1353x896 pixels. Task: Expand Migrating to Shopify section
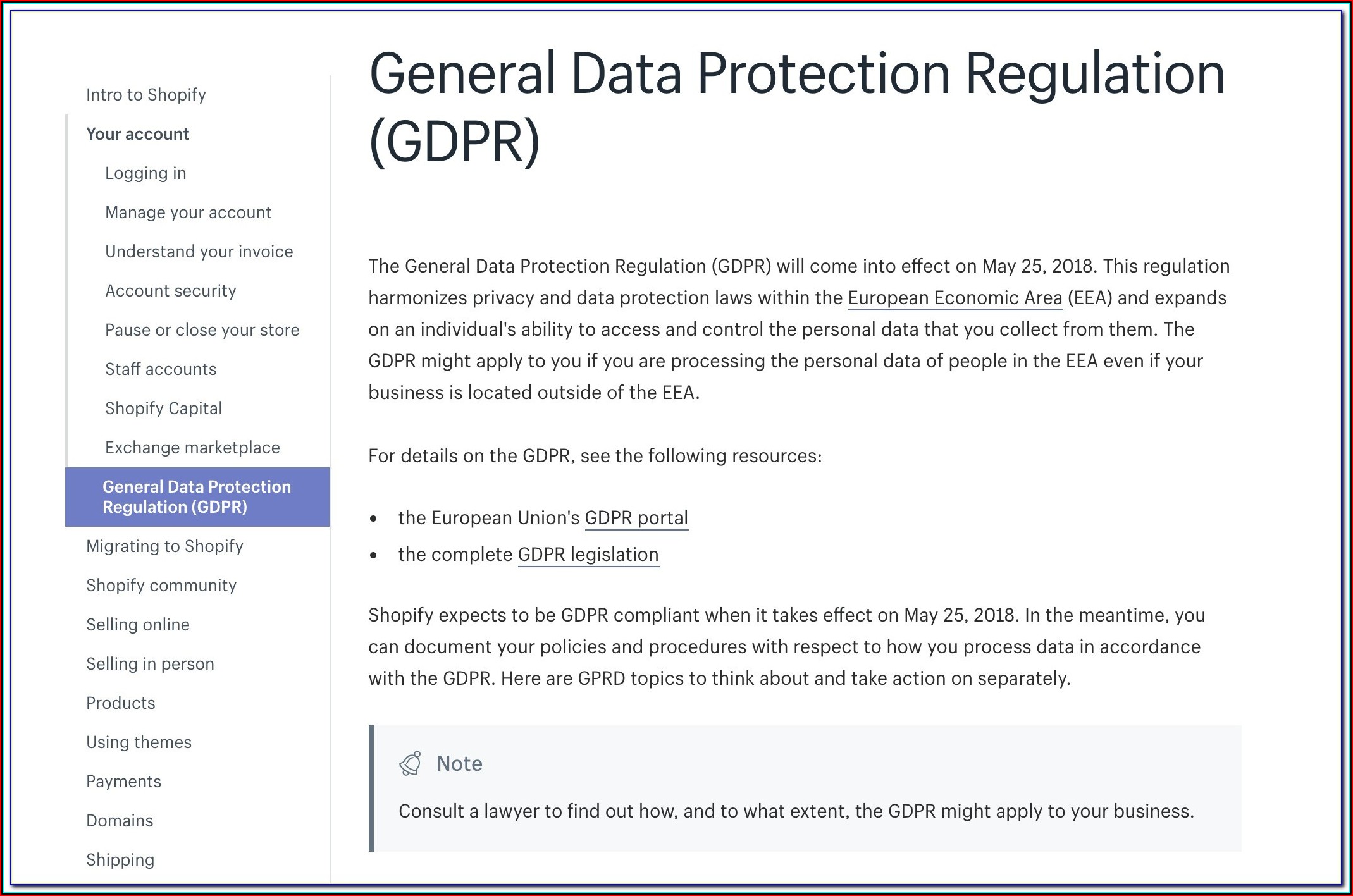[x=164, y=546]
